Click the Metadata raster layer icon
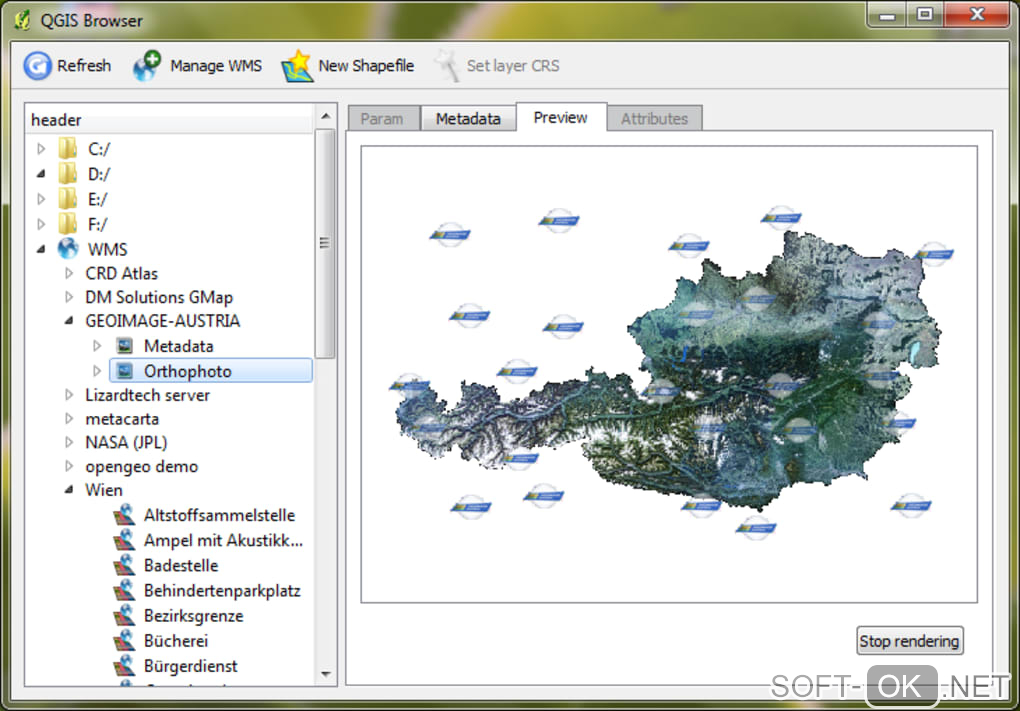The height and width of the screenshot is (711, 1020). pos(124,345)
